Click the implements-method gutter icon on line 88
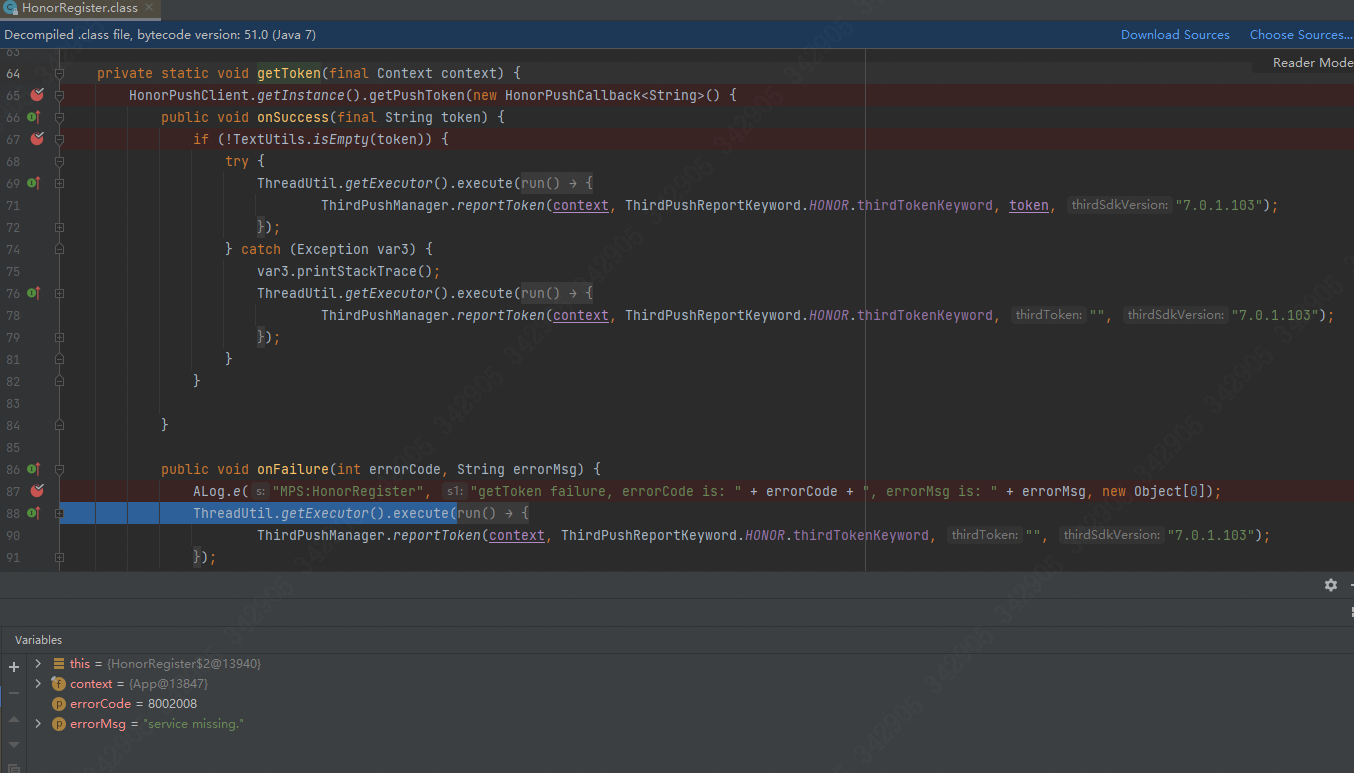This screenshot has width=1354, height=773. click(33, 513)
